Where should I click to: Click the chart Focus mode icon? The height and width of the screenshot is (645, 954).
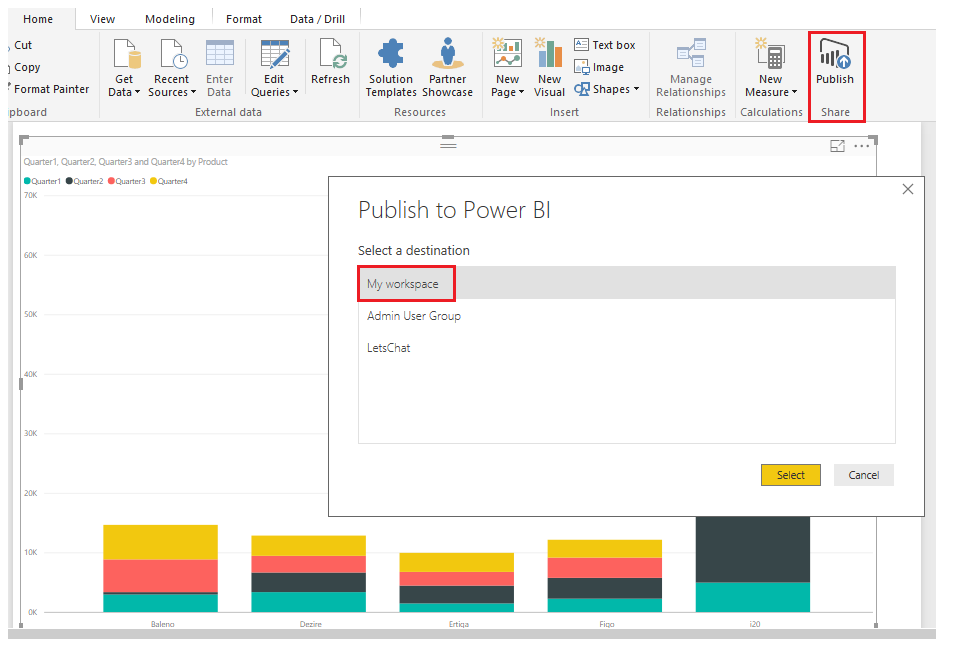837,146
